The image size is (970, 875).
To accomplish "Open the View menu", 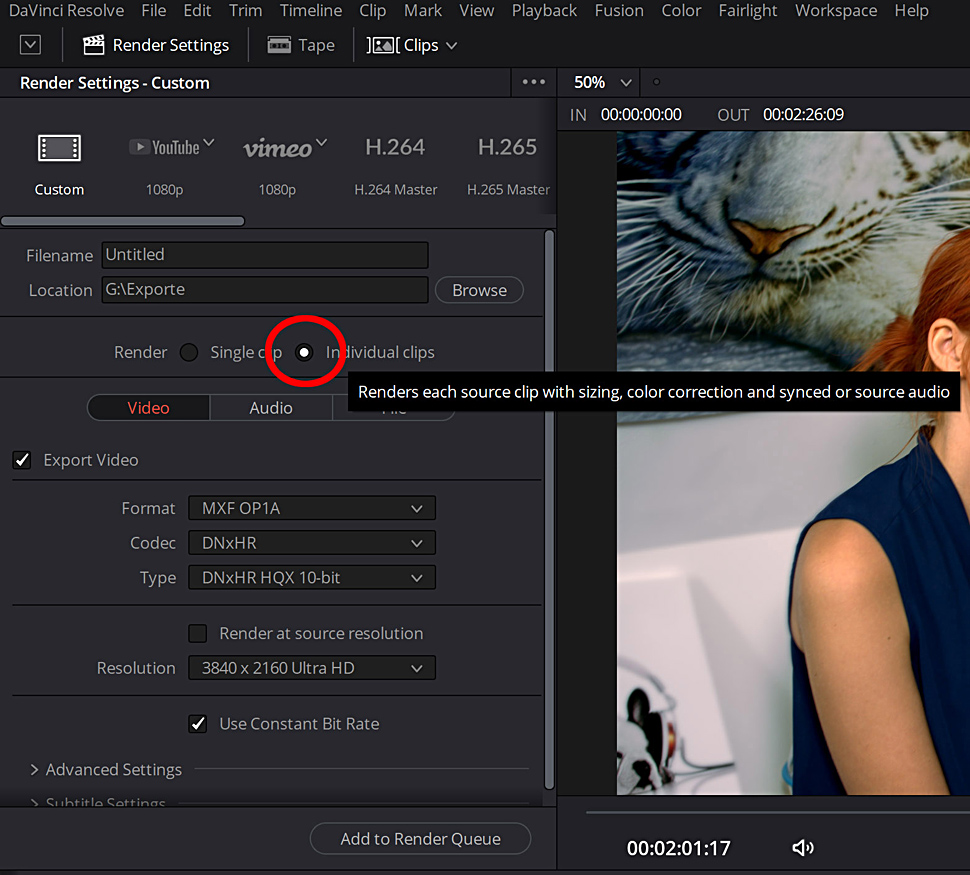I will [476, 11].
